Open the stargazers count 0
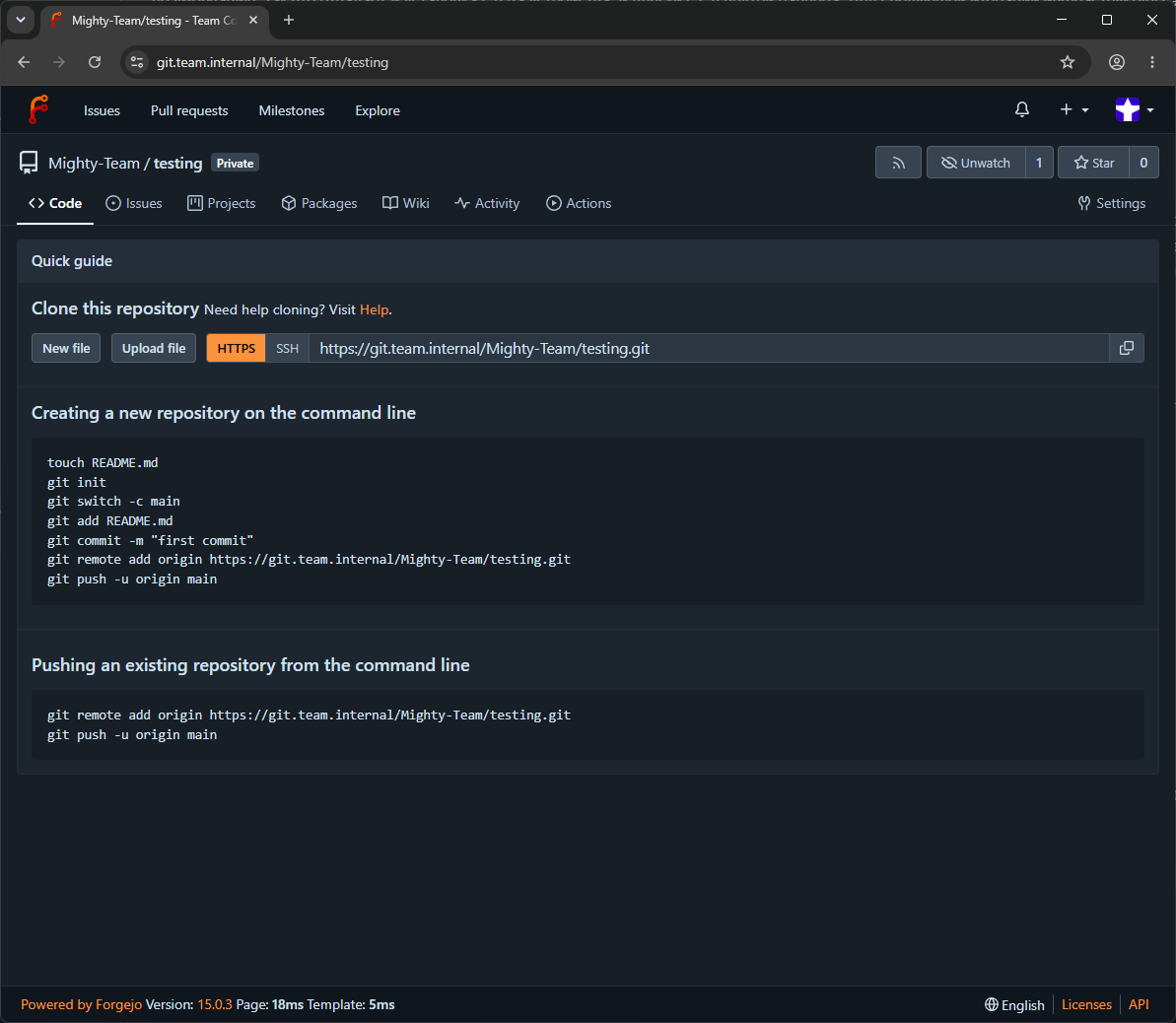 coord(1143,163)
